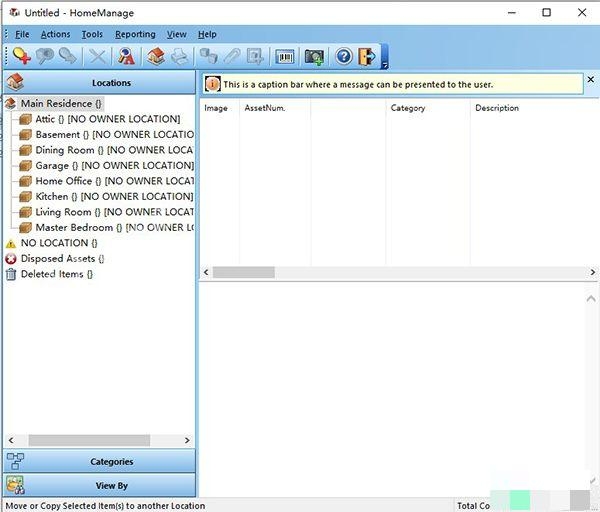Select the Master Bedroom location
The width and height of the screenshot is (600, 512).
click(x=114, y=228)
